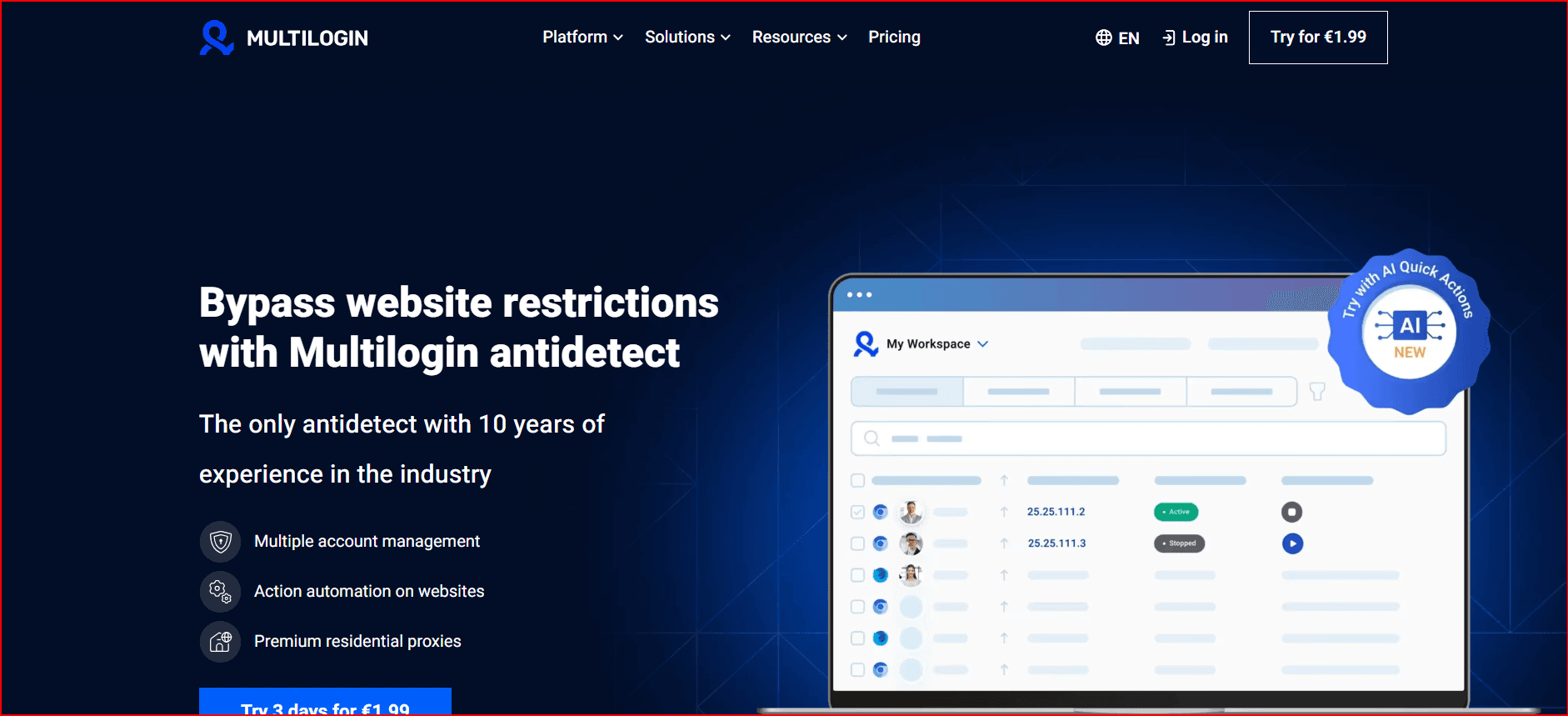Image resolution: width=1568 pixels, height=716 pixels.
Task: Go to the Pricing page
Action: tap(894, 38)
